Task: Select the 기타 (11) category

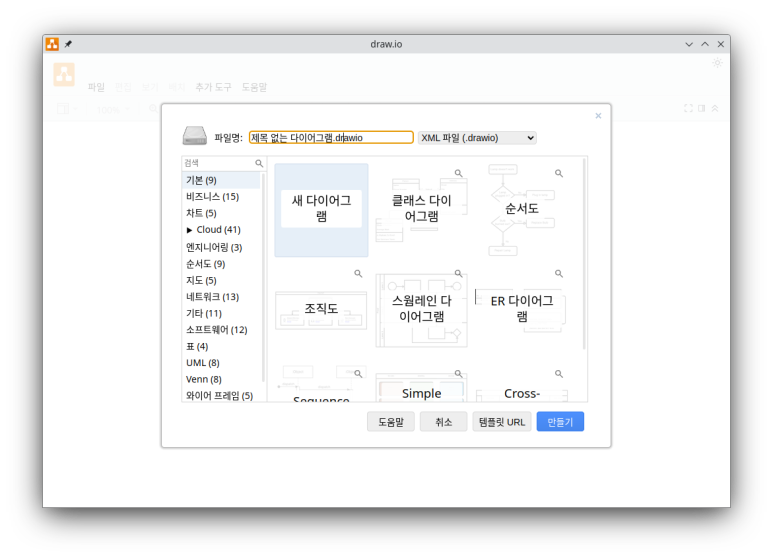Action: click(221, 314)
